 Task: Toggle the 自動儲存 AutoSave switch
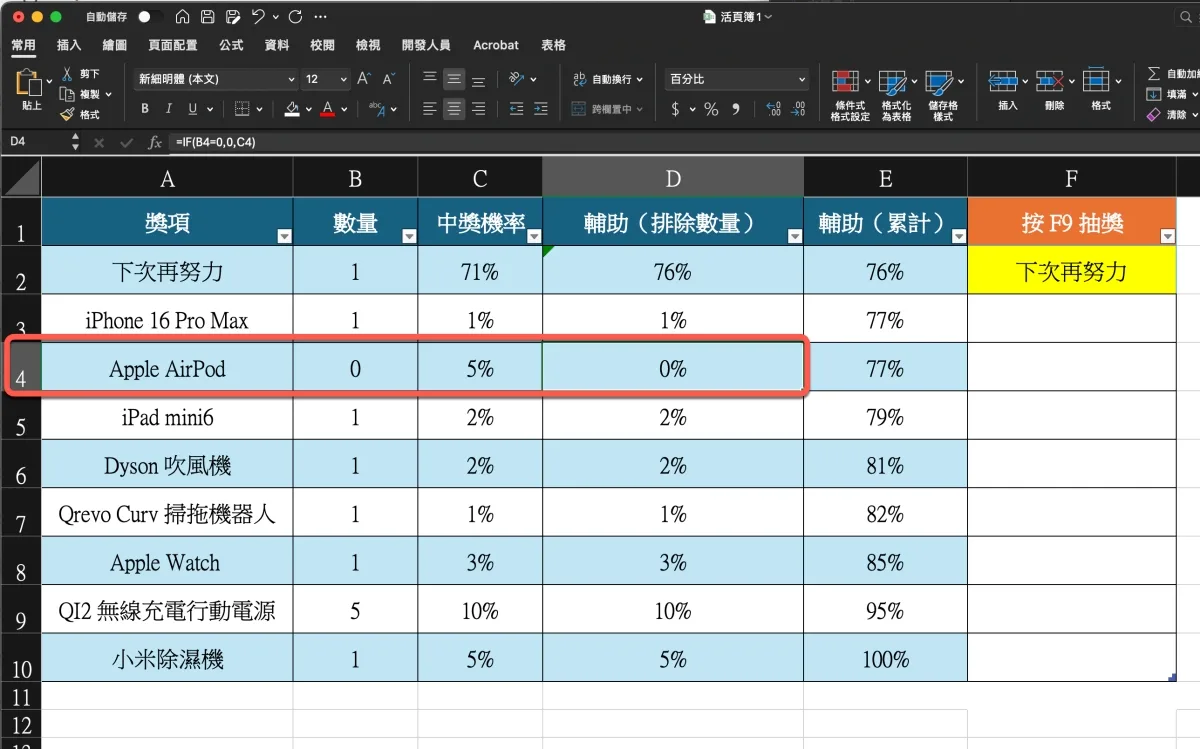(x=150, y=17)
